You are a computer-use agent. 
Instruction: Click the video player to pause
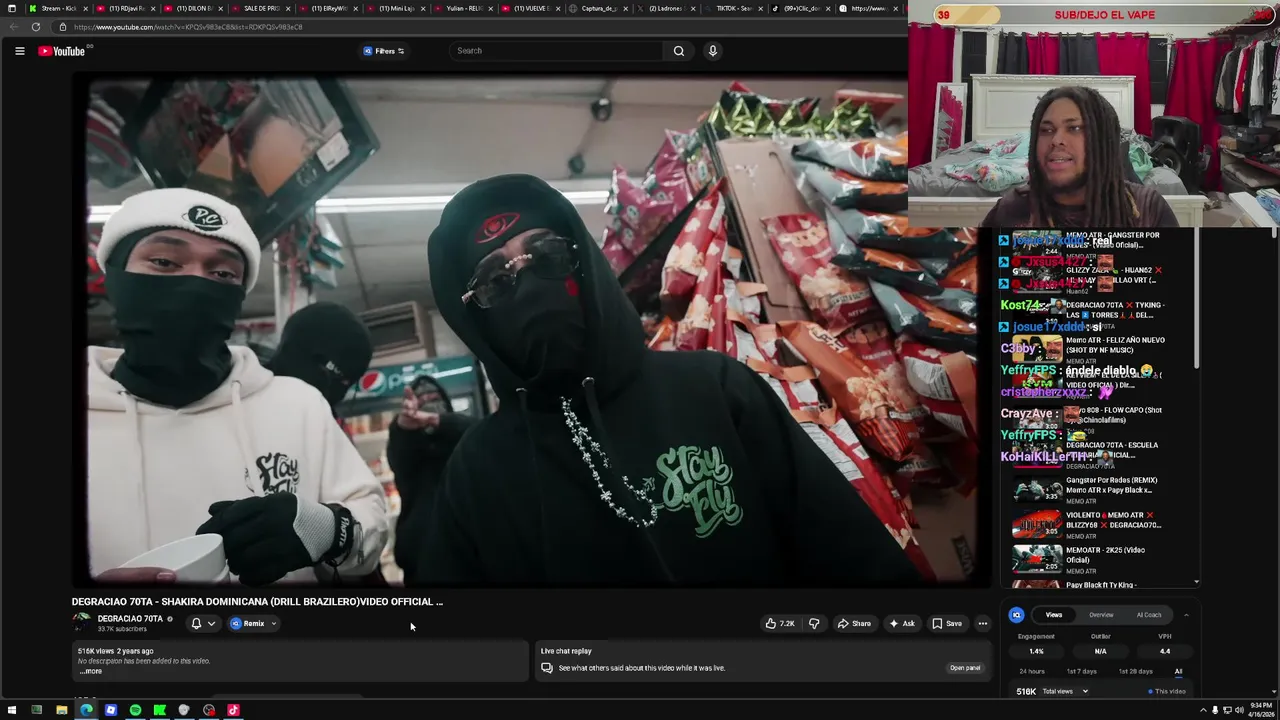(532, 330)
